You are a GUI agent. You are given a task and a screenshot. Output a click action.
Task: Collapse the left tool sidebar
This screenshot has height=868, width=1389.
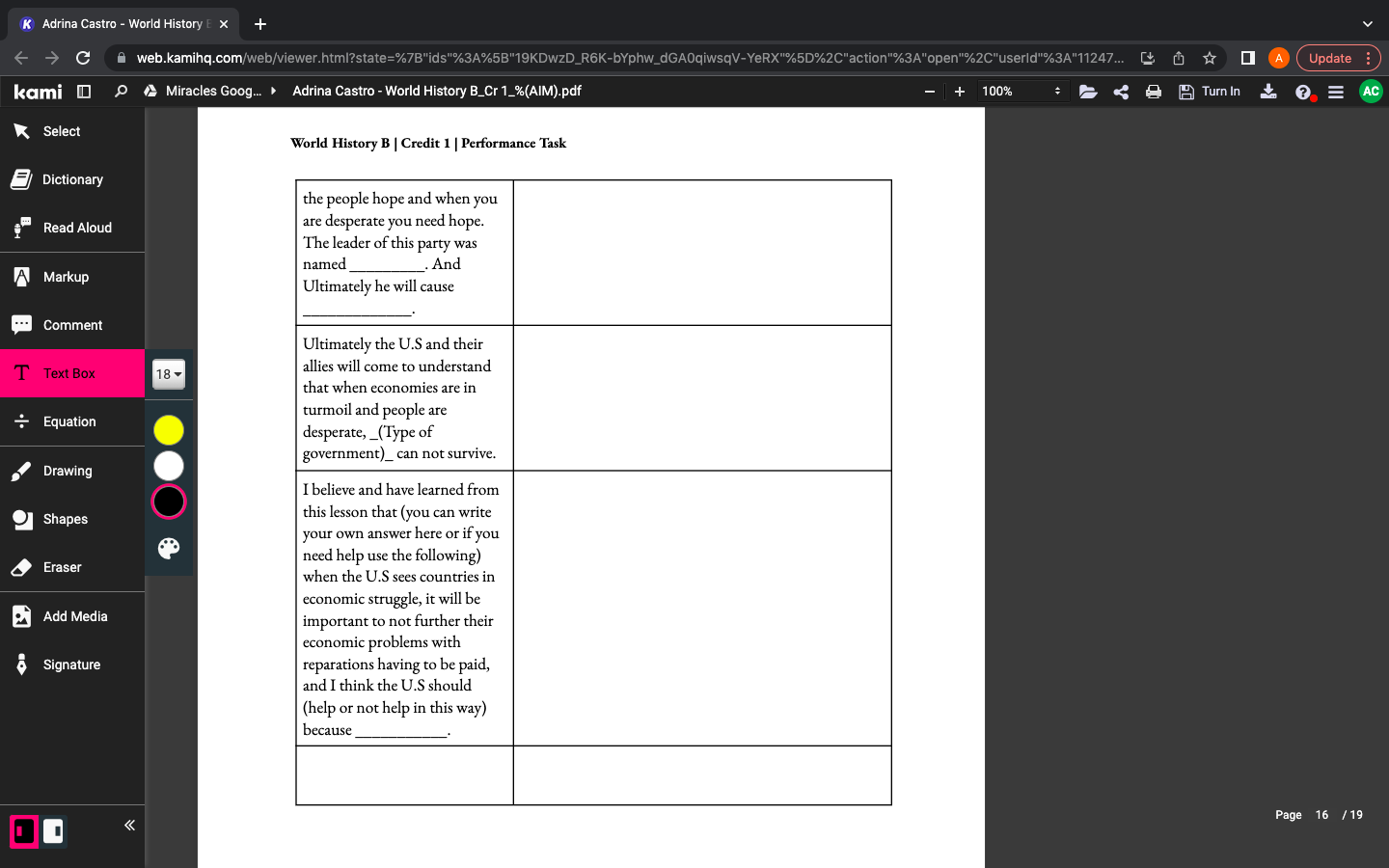point(129,826)
